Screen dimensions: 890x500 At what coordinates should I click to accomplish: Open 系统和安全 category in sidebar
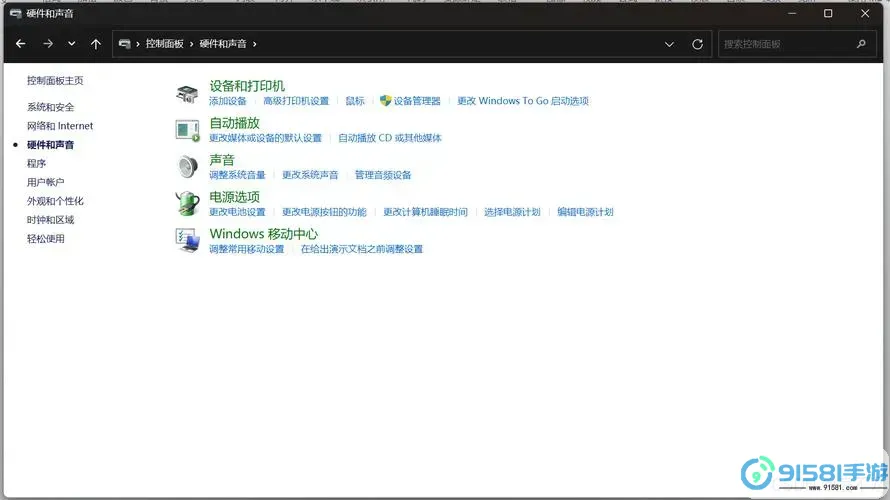point(51,107)
